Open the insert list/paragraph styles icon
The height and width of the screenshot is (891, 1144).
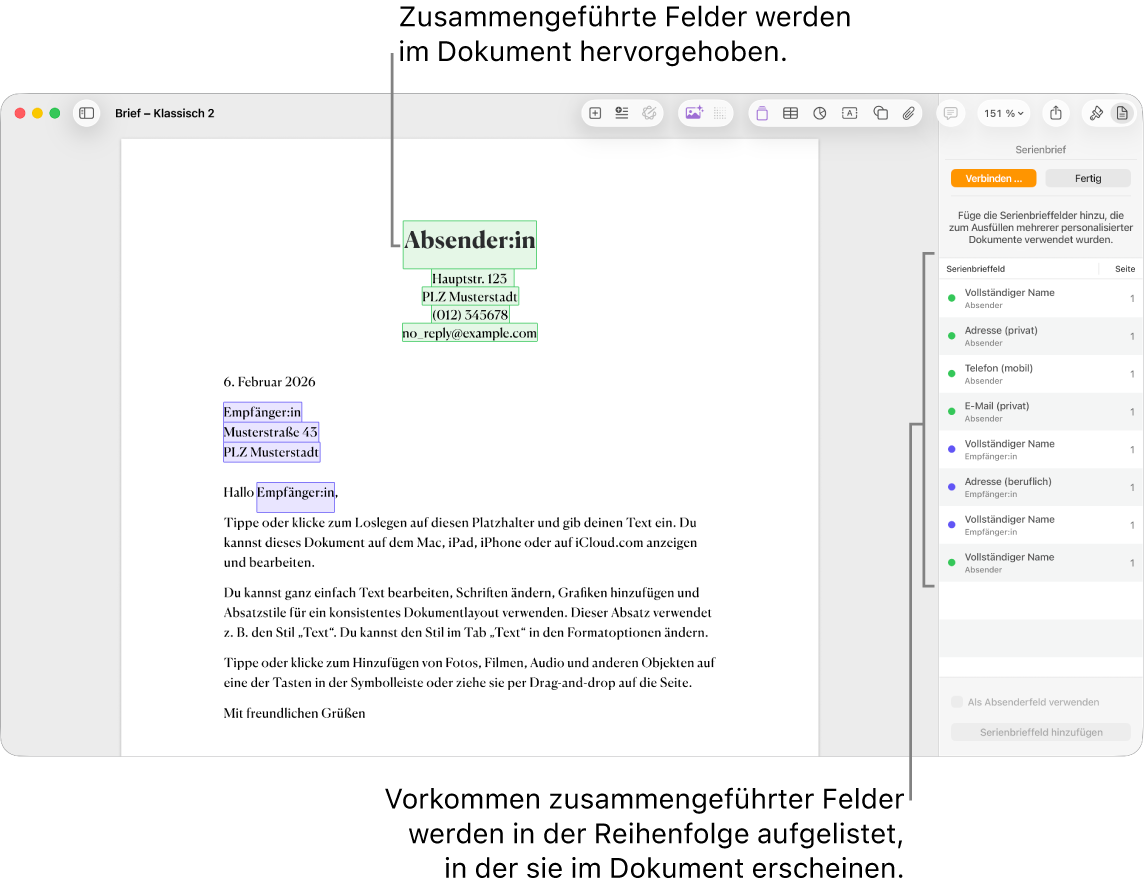(622, 113)
